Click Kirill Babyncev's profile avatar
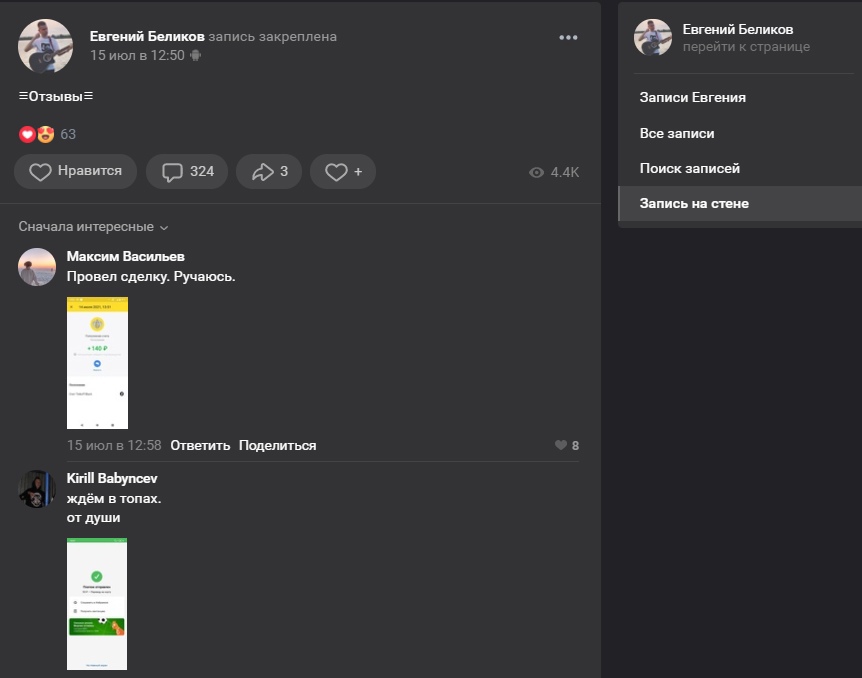 tap(37, 489)
